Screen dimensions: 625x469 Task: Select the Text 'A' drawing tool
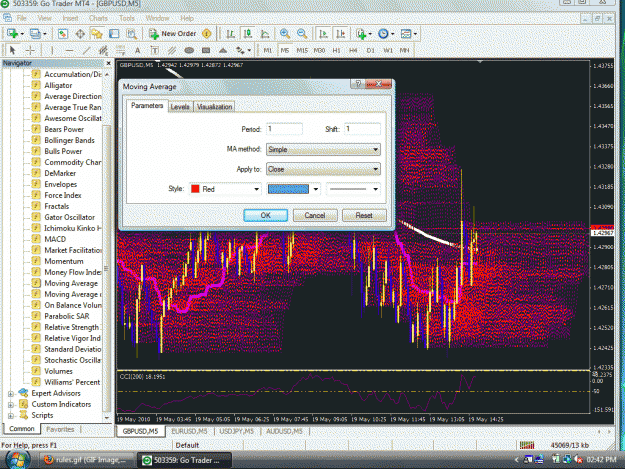(x=138, y=50)
